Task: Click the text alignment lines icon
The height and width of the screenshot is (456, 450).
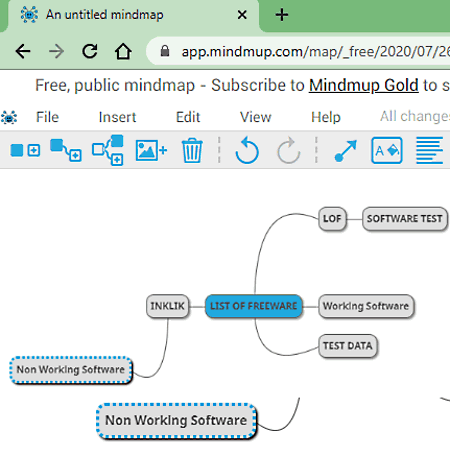Action: [429, 150]
